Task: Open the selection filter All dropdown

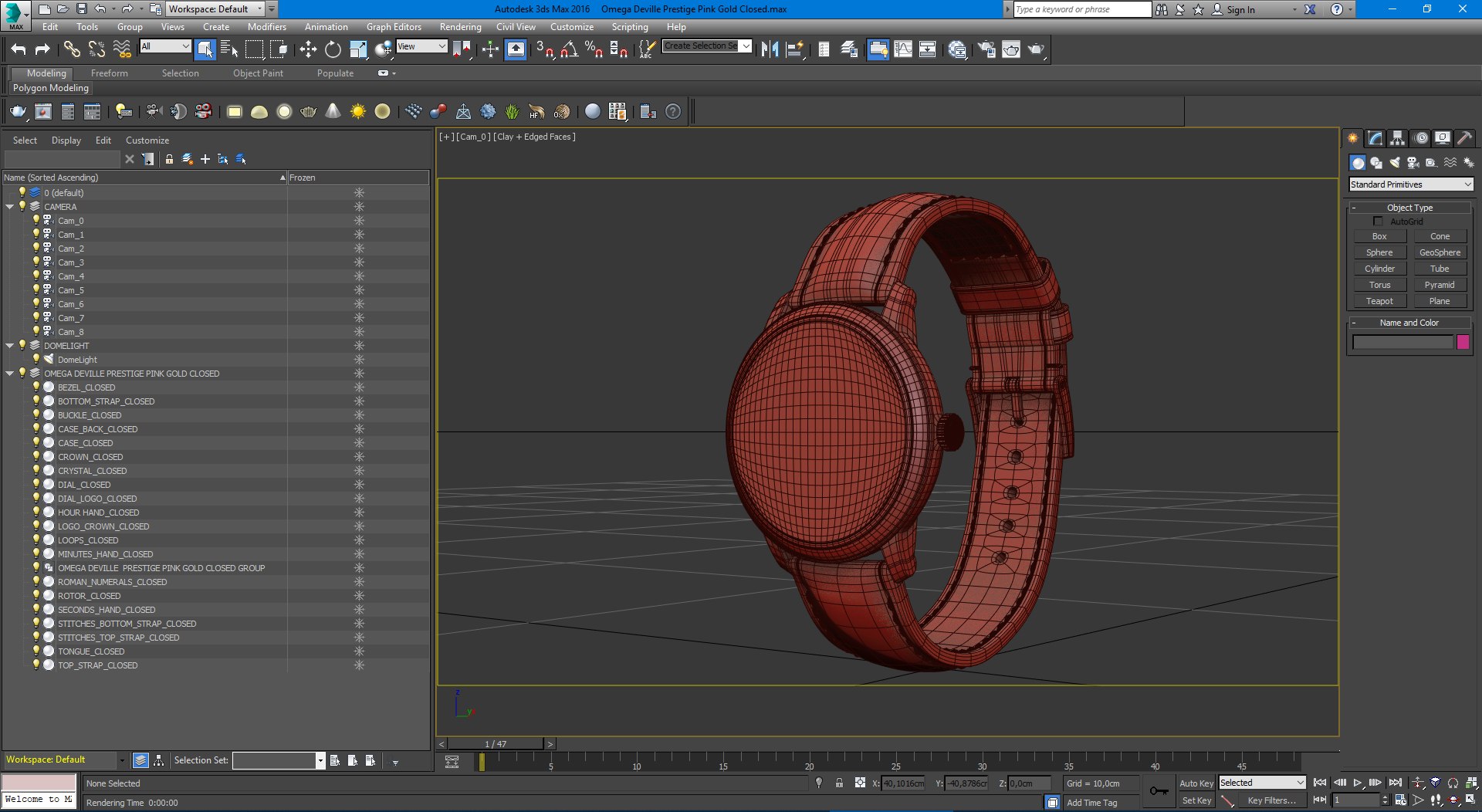Action: [164, 46]
